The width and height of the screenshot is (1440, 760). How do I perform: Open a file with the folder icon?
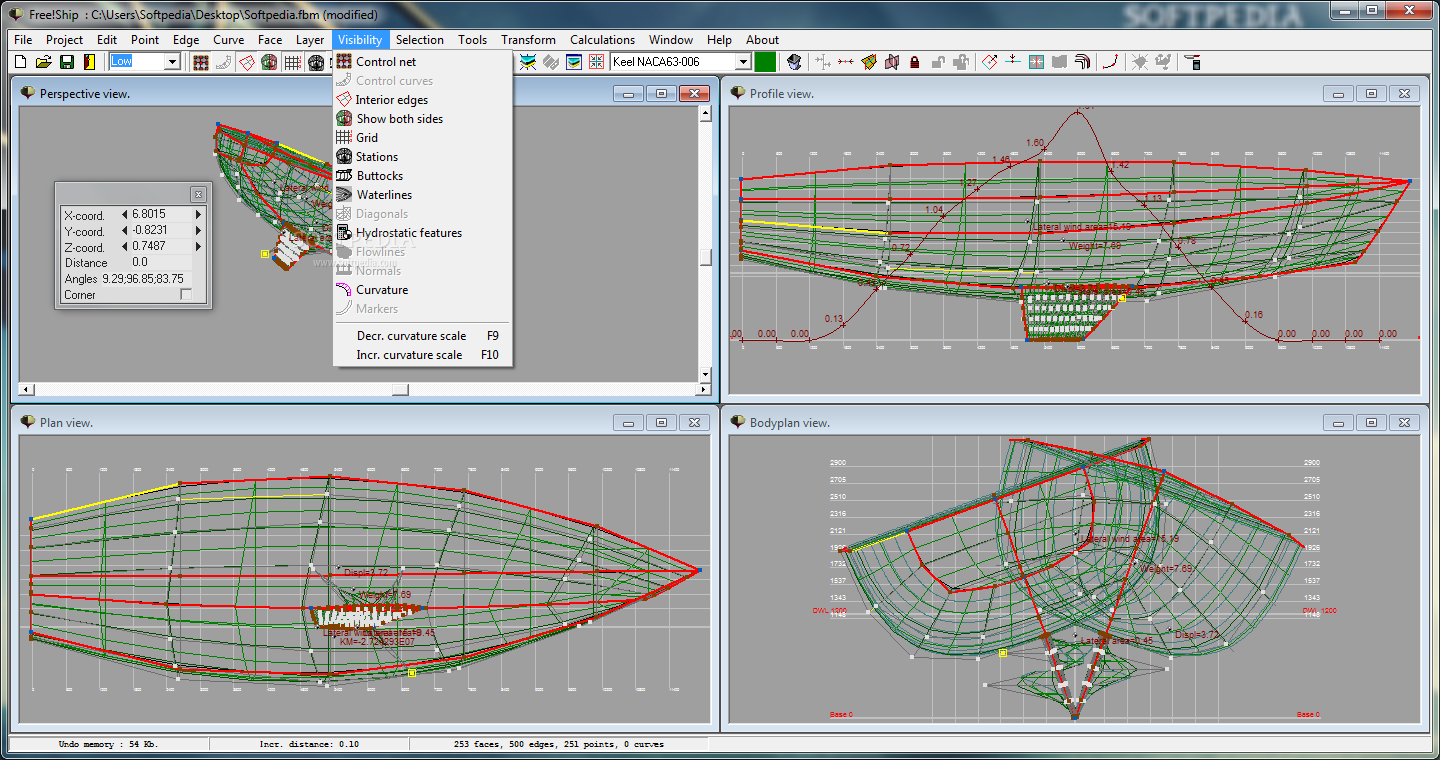(x=44, y=62)
